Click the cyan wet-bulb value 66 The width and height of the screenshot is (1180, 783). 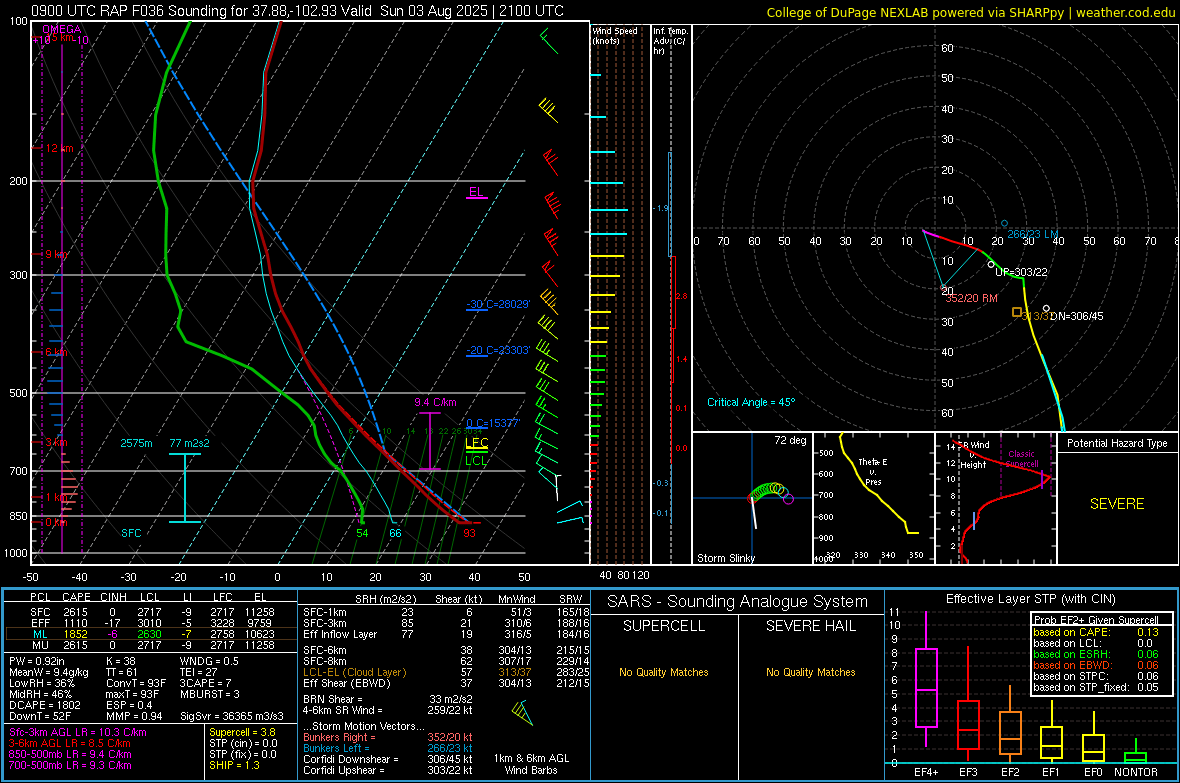(395, 533)
